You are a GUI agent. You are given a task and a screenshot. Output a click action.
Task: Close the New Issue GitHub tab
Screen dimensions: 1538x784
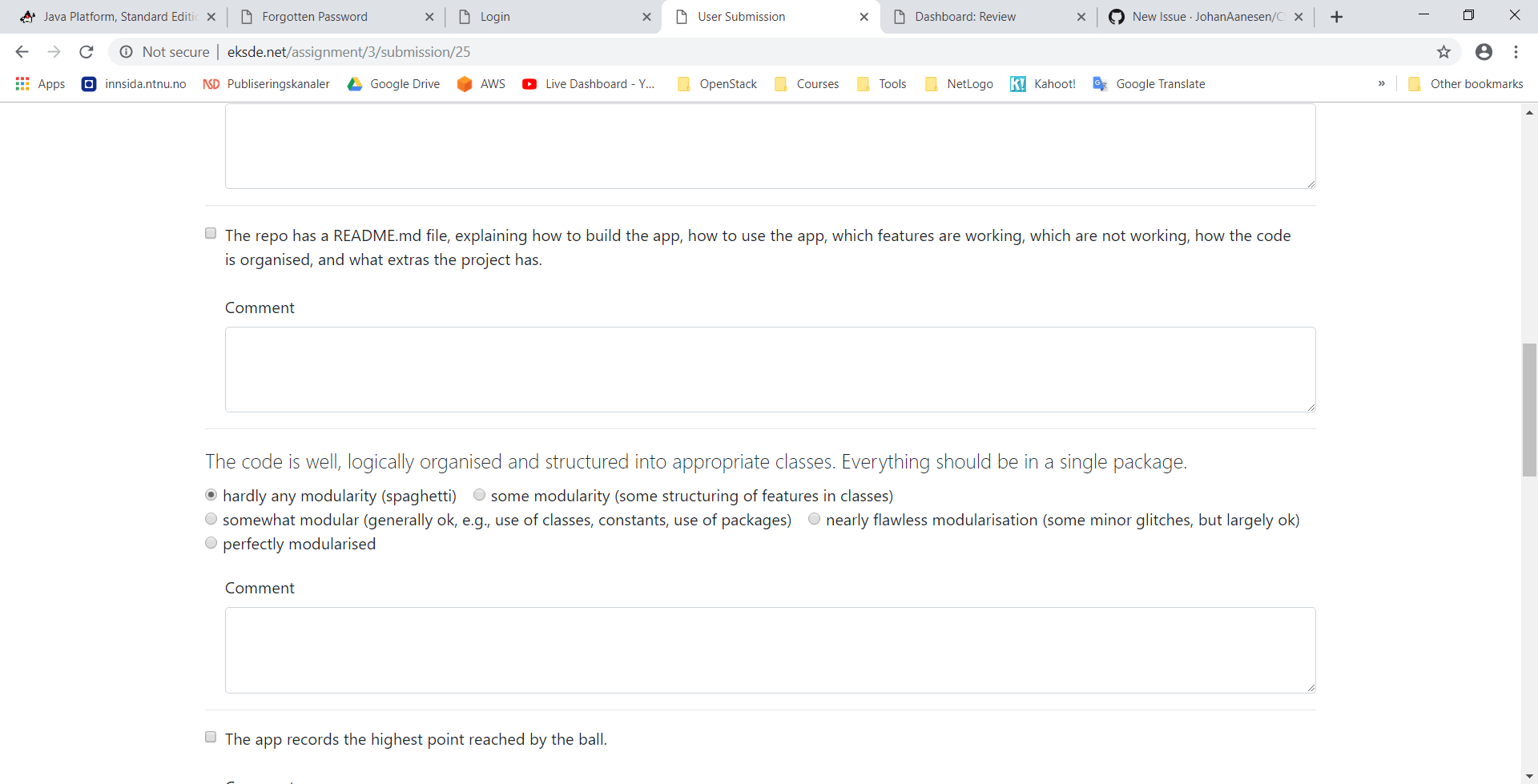click(1298, 17)
